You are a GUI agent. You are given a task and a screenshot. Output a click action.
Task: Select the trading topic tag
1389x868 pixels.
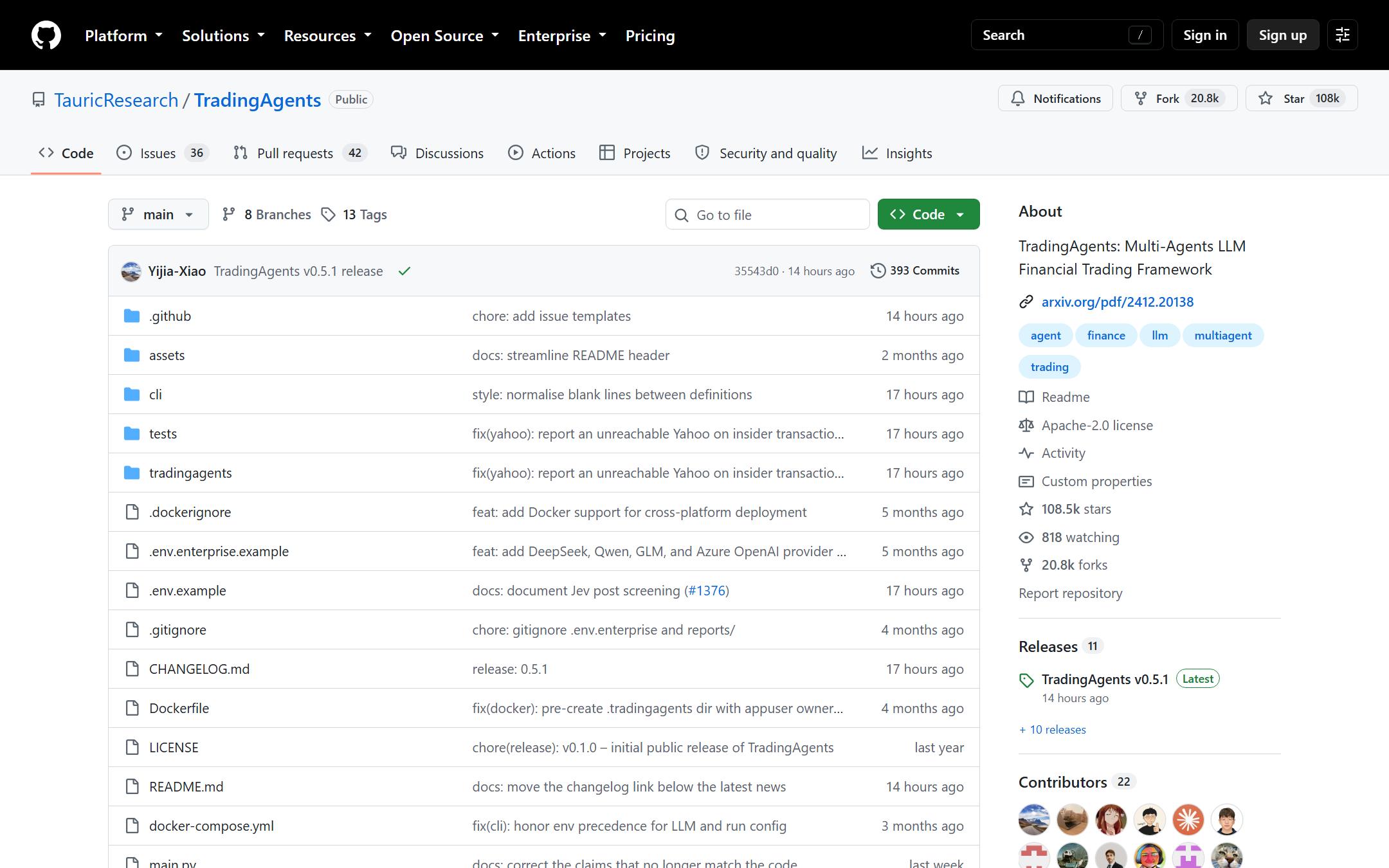1049,366
